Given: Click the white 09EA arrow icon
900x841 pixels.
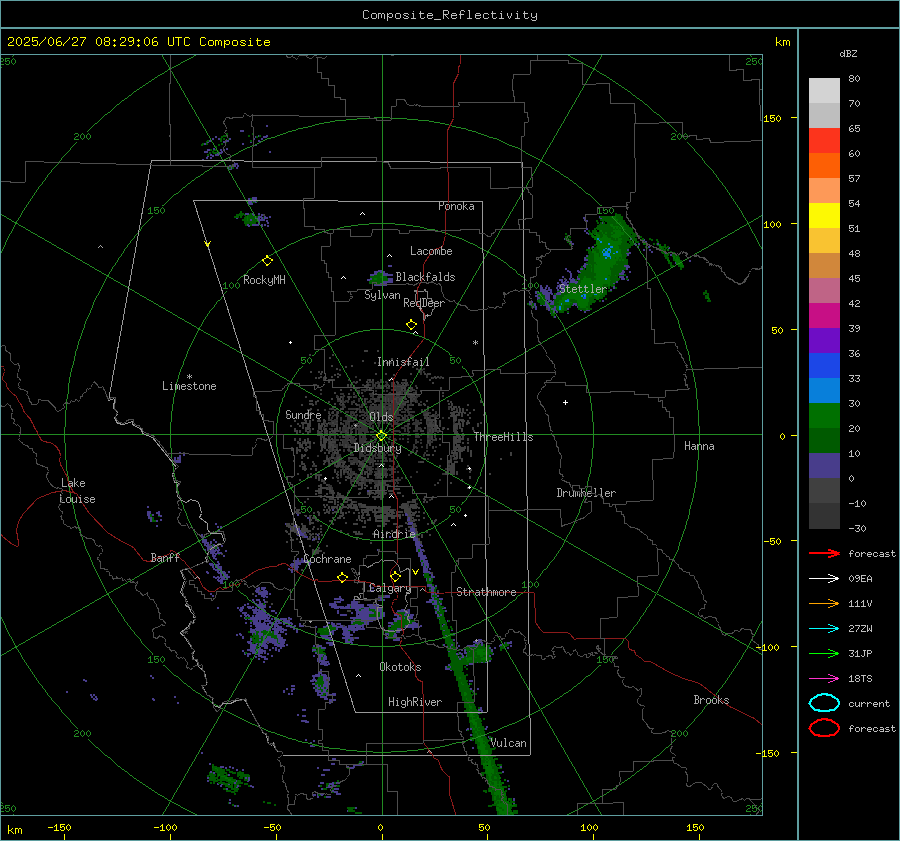Looking at the screenshot, I should 824,579.
